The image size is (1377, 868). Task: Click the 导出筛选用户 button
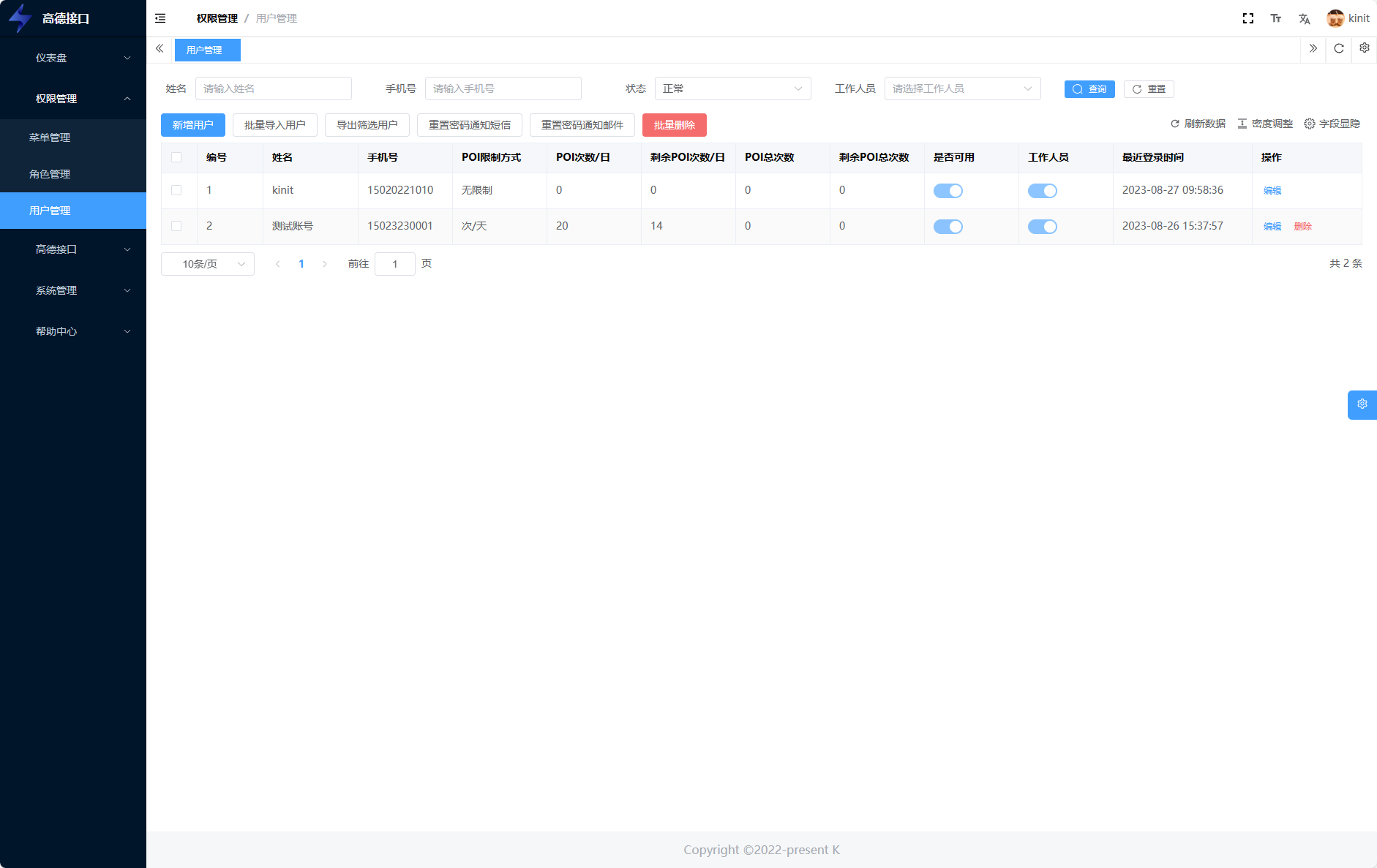pos(367,125)
